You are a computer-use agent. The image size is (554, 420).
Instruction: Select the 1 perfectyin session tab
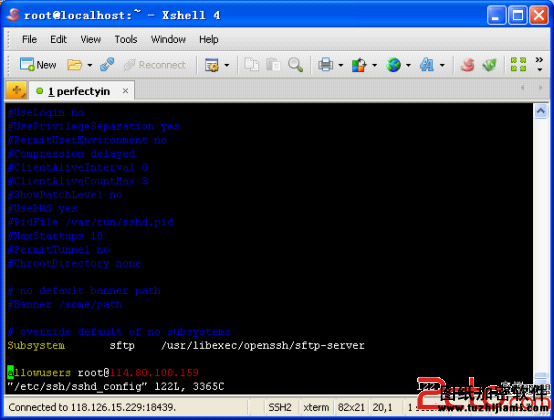point(79,91)
